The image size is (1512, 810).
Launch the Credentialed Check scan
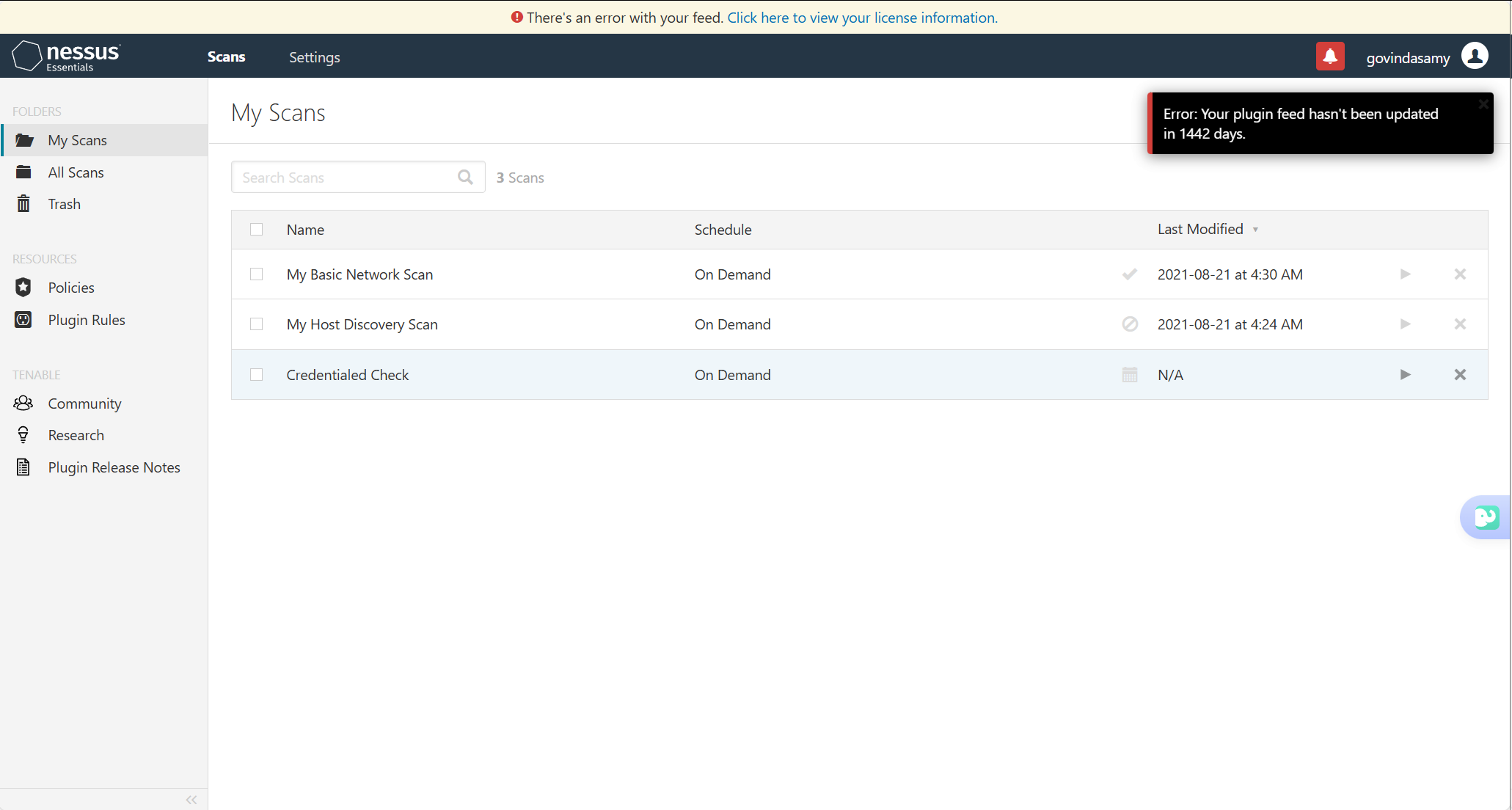click(x=1405, y=375)
